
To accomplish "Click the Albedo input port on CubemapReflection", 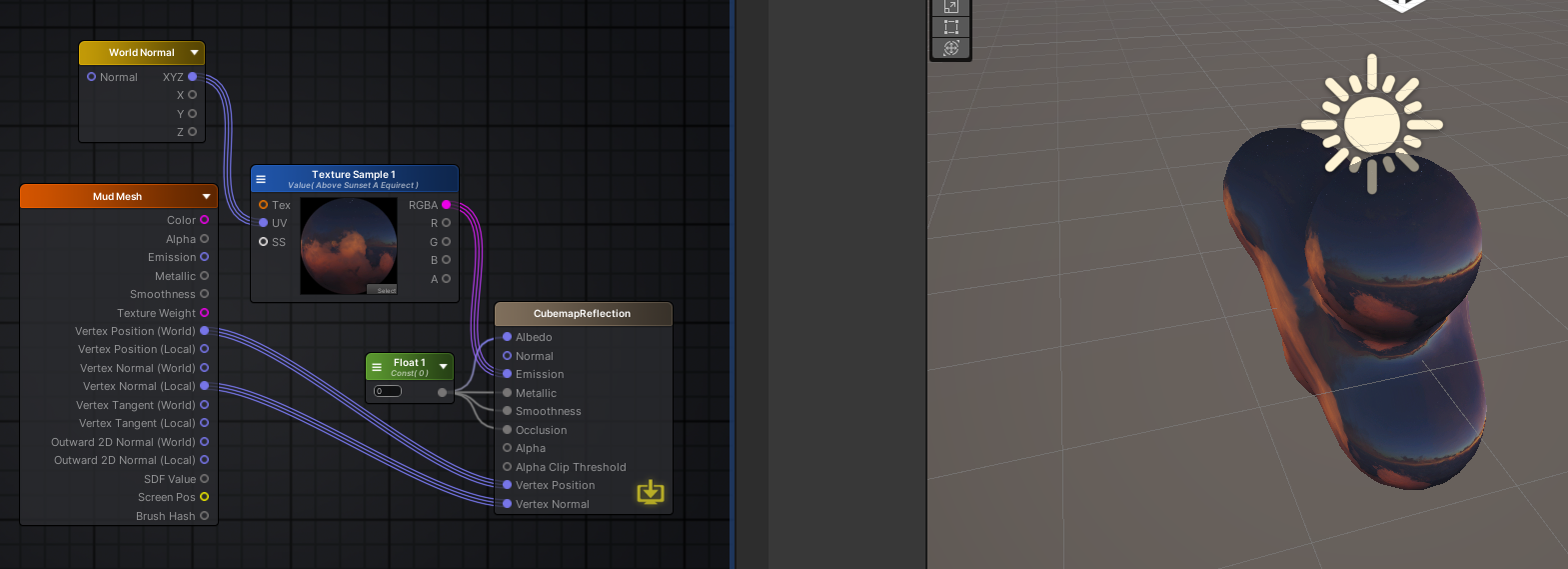I will (x=507, y=337).
